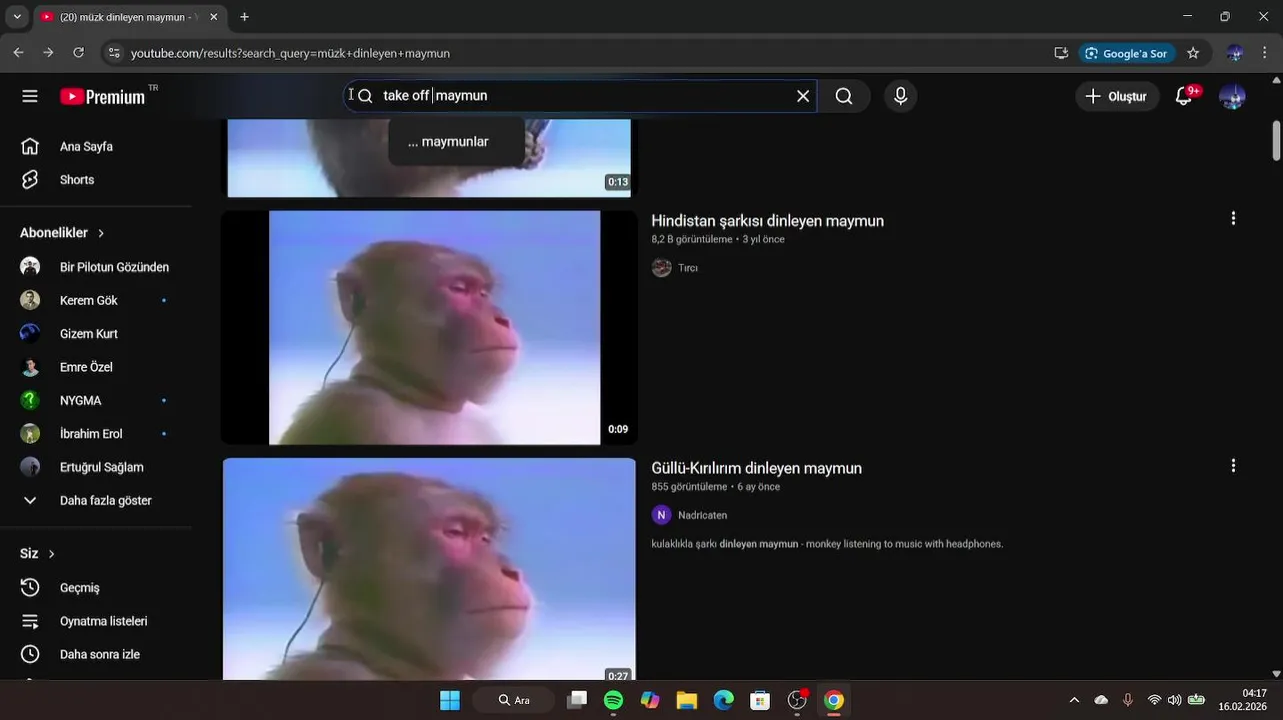Click the page vertical scrollbar thumb

1276,139
